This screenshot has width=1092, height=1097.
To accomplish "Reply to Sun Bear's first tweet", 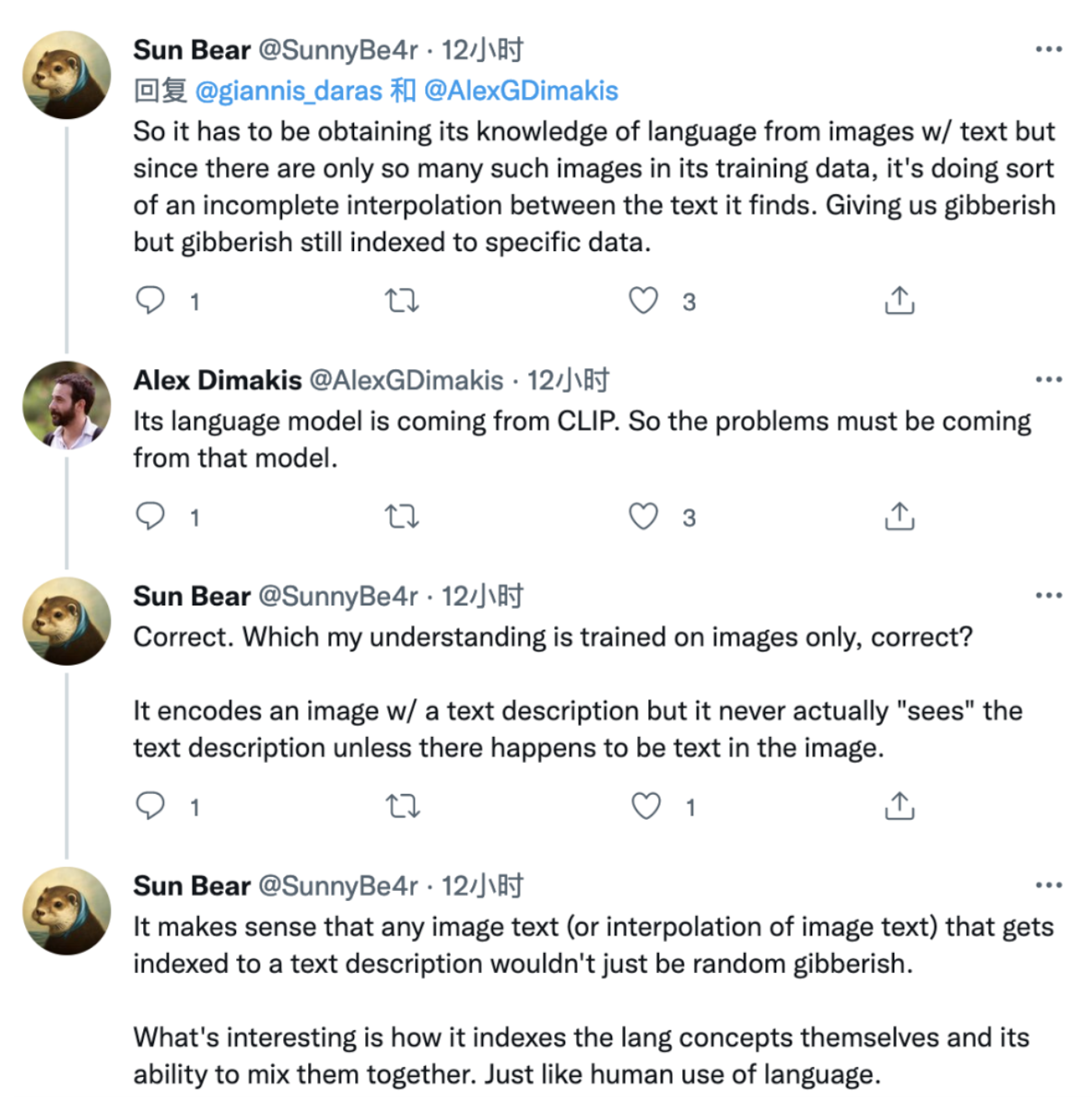I will coord(151,300).
